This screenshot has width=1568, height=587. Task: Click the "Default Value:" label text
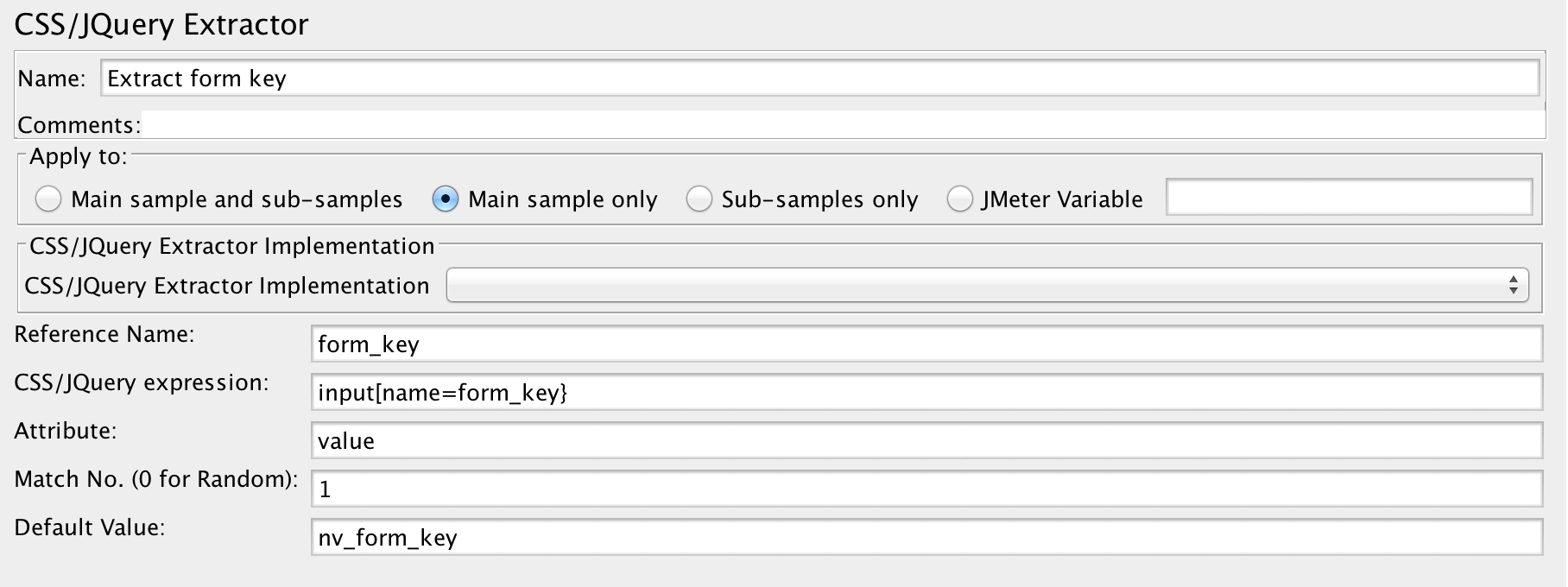point(90,527)
